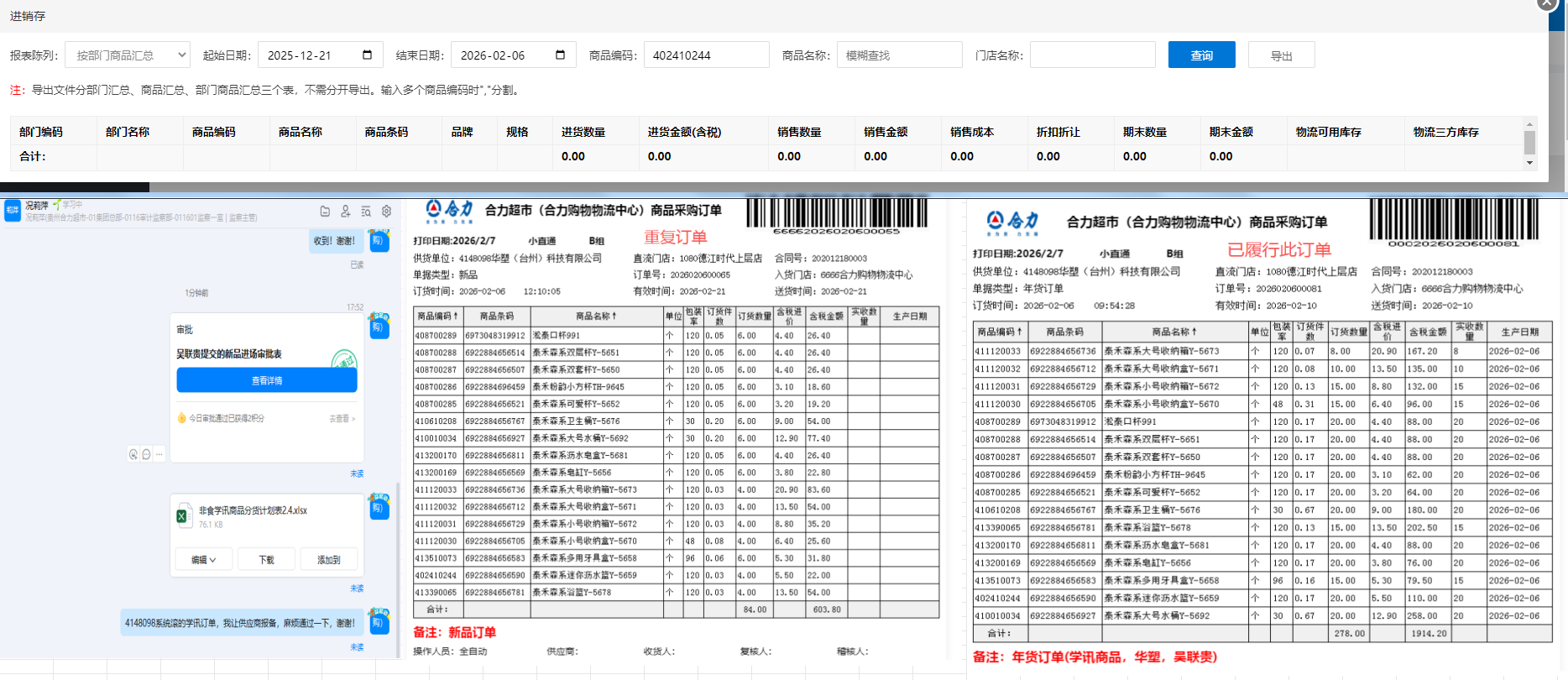Open the three-dot more options beside approval card
This screenshot has width=1568, height=680.
coord(159,454)
